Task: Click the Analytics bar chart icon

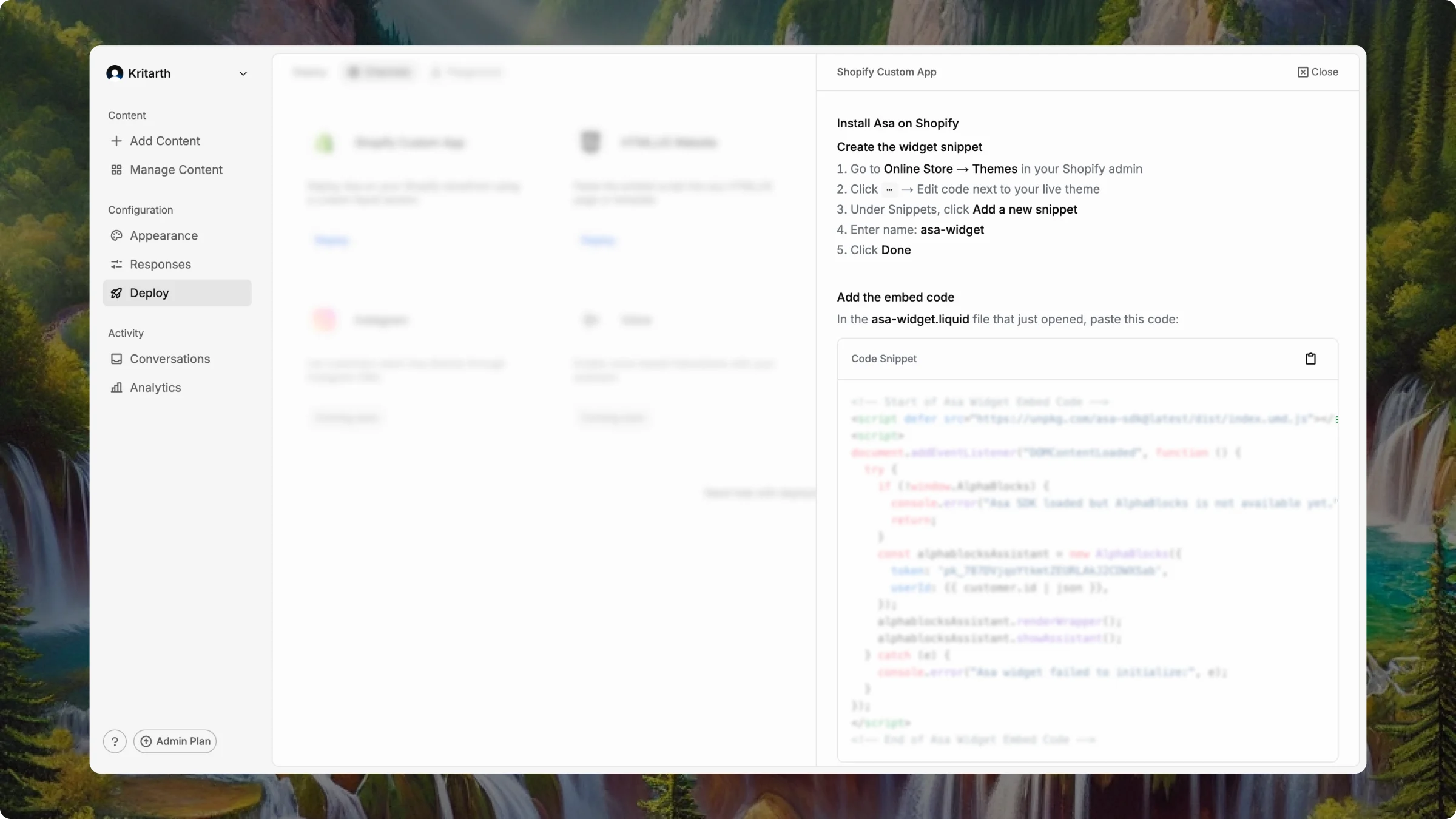Action: (116, 387)
